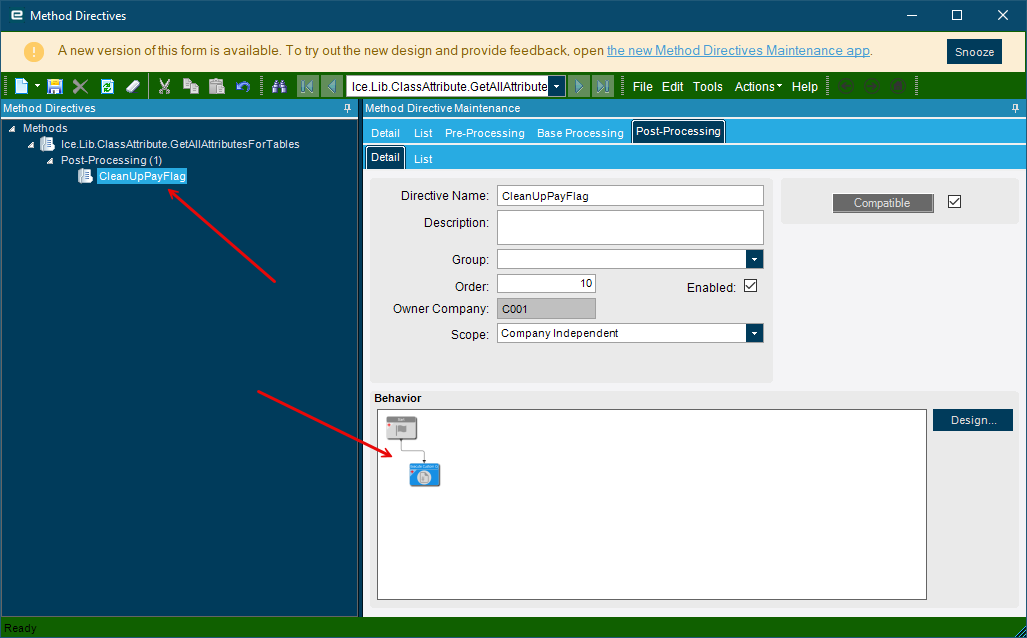Screen dimensions: 1027x638
Task: Open the method navigation combo dropdown arrow
Action: click(557, 86)
